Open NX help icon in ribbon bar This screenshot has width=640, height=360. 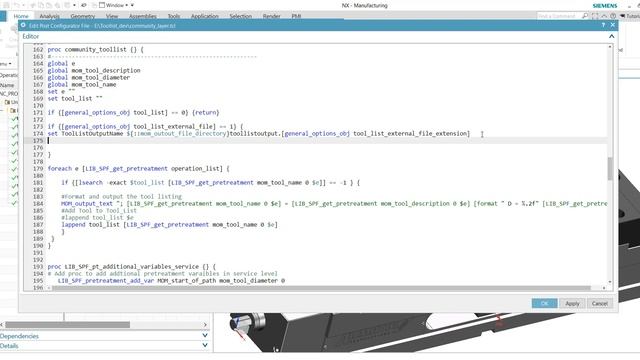pos(613,16)
